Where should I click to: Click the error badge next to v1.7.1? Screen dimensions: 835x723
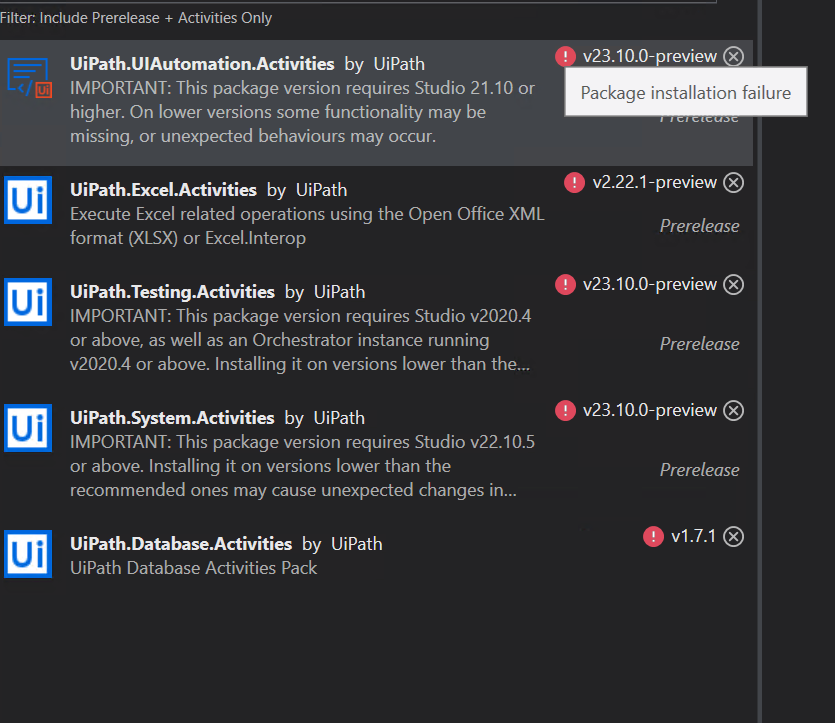(x=653, y=536)
